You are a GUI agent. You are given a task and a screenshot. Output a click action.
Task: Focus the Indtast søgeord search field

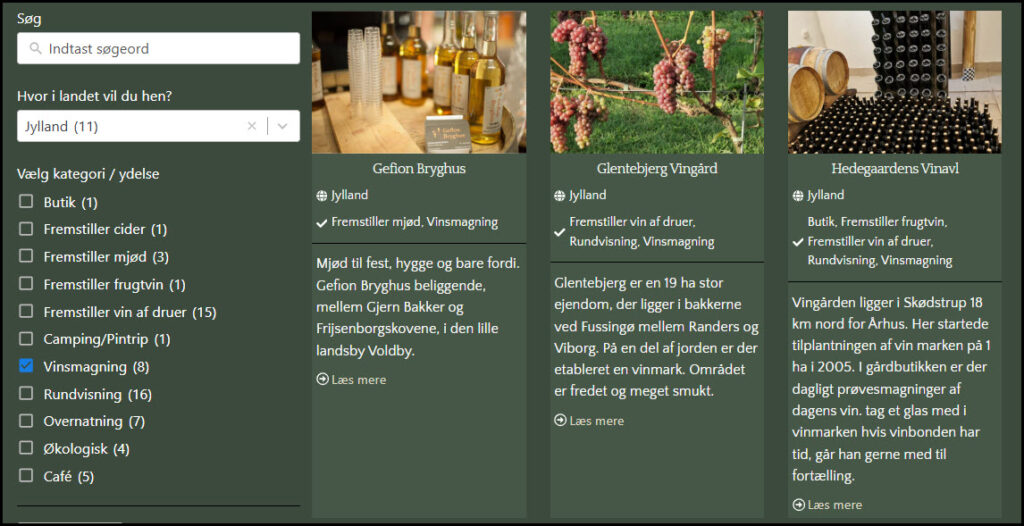click(x=159, y=48)
